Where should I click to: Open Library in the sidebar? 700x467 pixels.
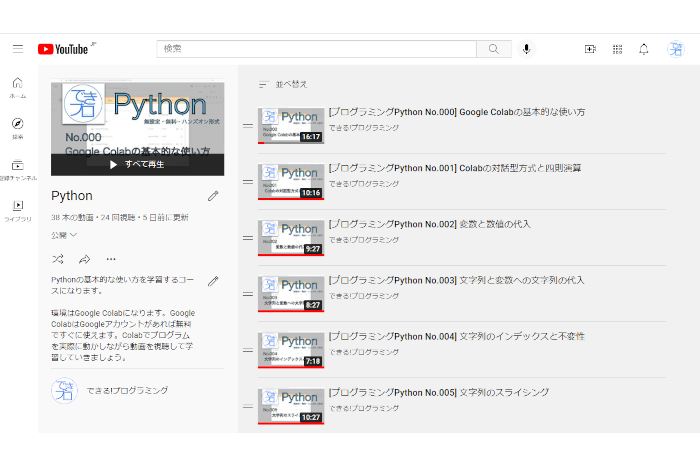pos(18,211)
